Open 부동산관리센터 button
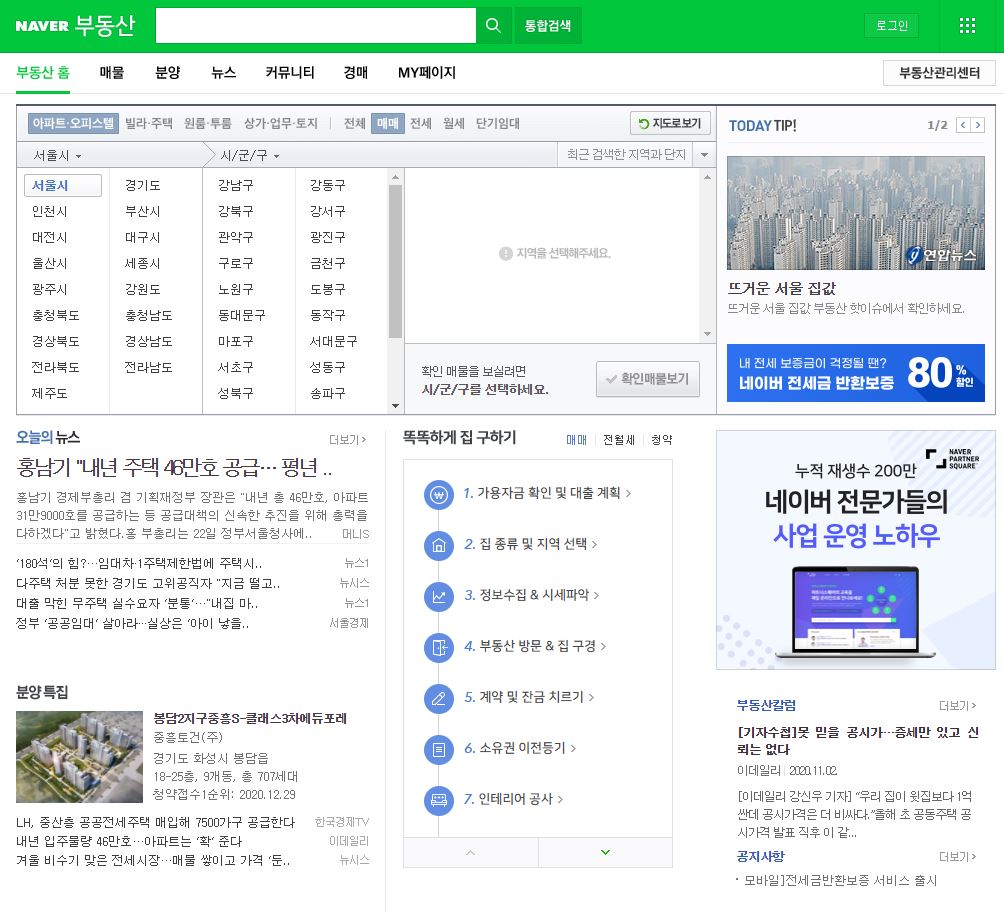1004x912 pixels. (939, 73)
